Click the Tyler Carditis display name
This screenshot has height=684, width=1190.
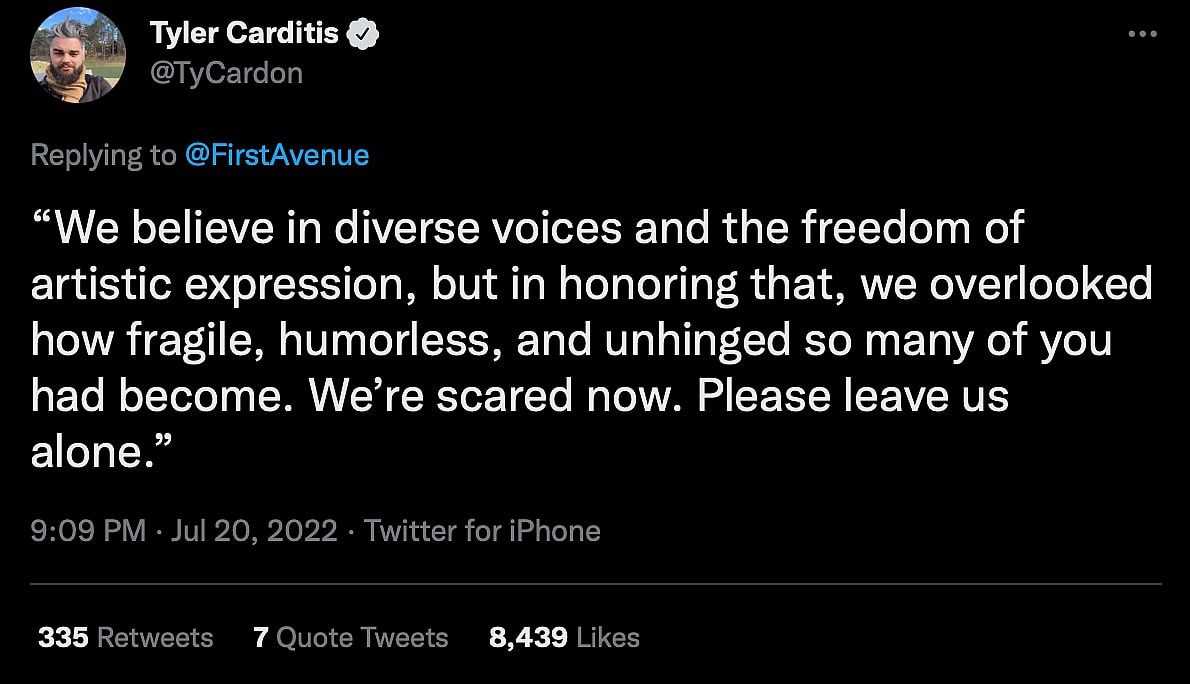(x=246, y=34)
